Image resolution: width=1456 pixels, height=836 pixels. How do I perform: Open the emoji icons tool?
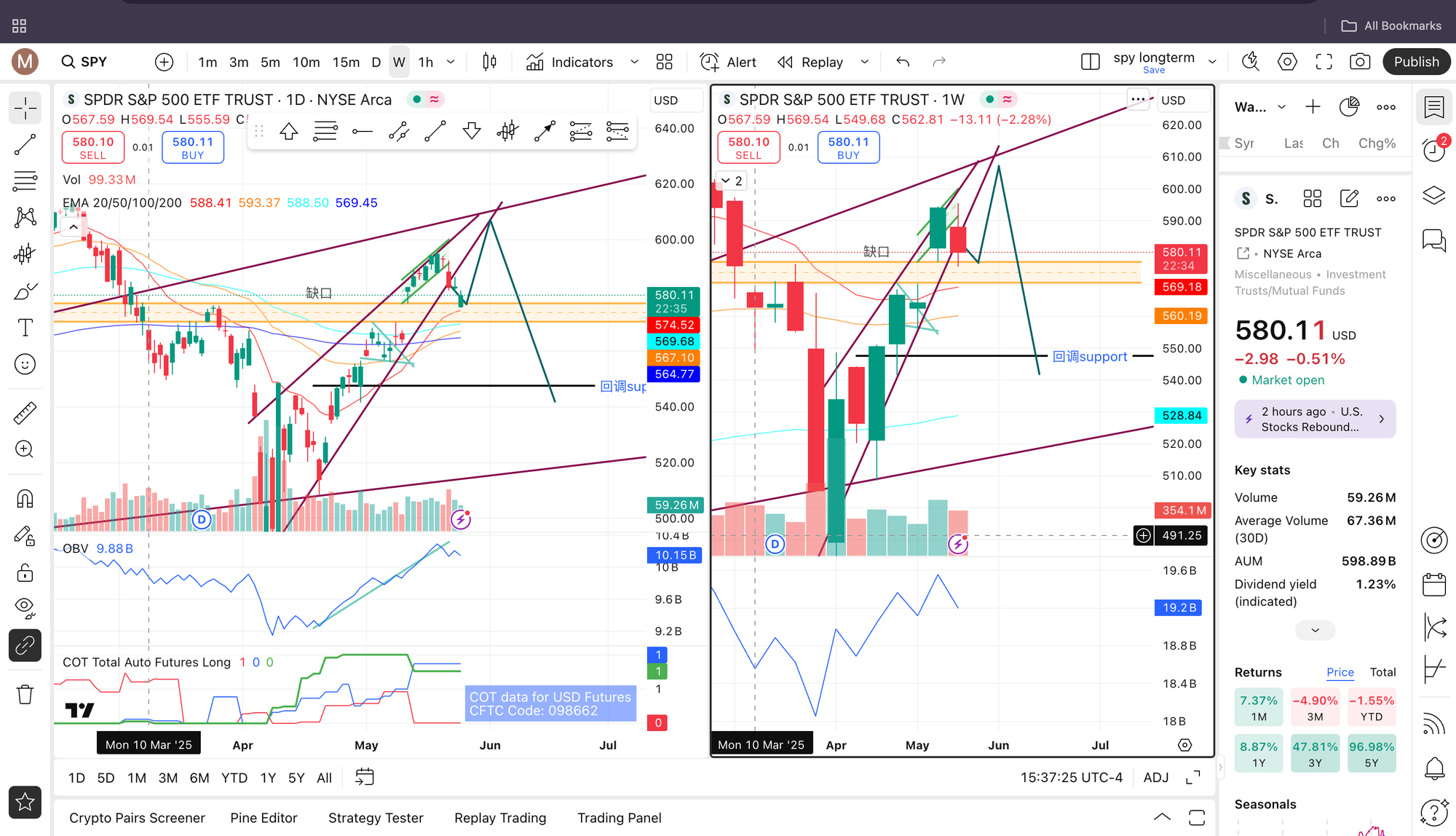pos(25,364)
